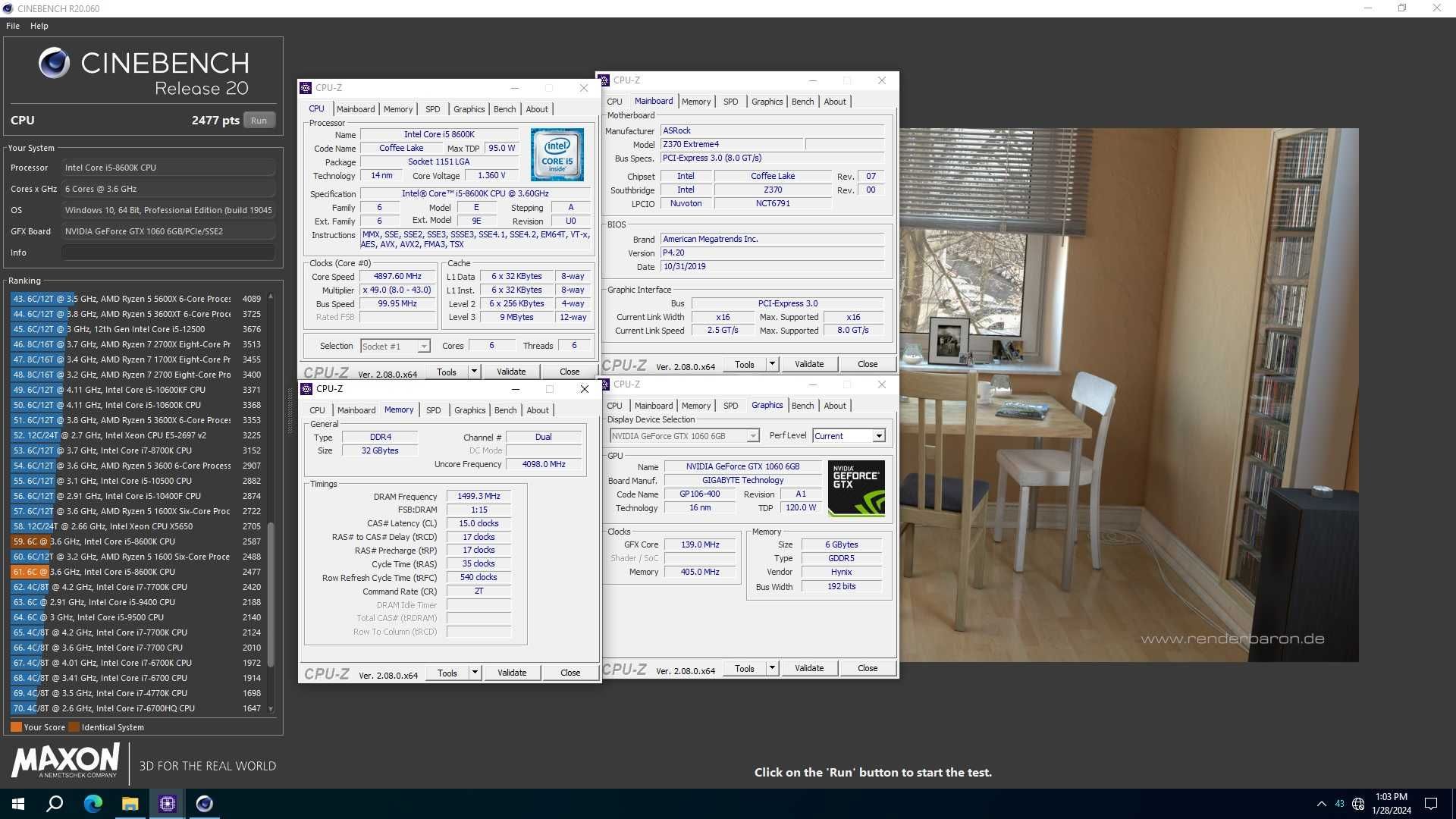Select ranking row 59 Core i5-8600K 2587
1456x819 pixels.
tap(136, 541)
